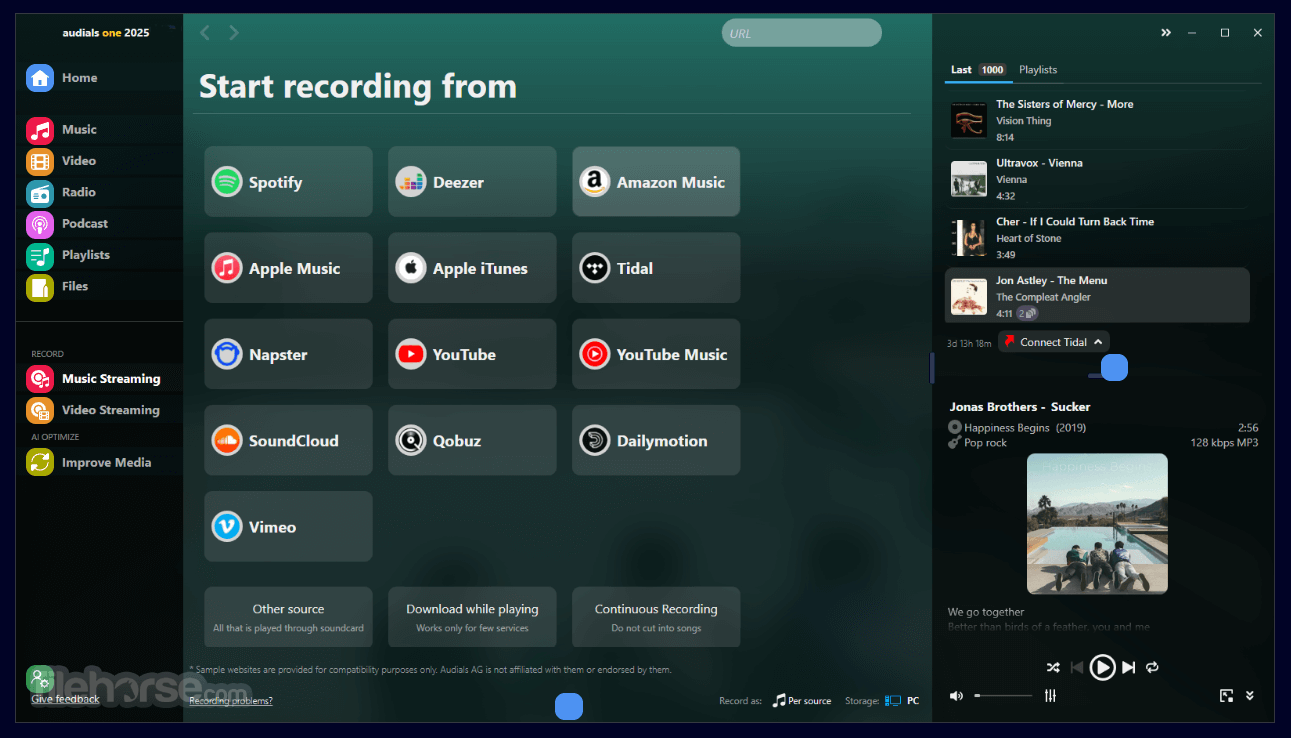Start recording from Spotify
The image size is (1291, 738).
(x=288, y=182)
